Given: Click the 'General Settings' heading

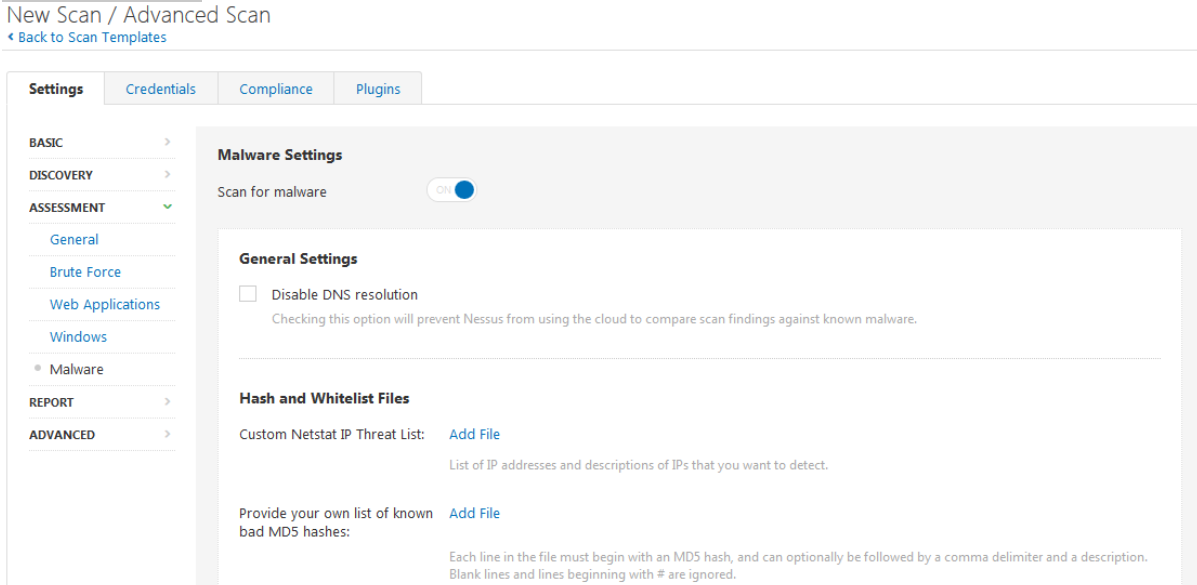Looking at the screenshot, I should 298,259.
